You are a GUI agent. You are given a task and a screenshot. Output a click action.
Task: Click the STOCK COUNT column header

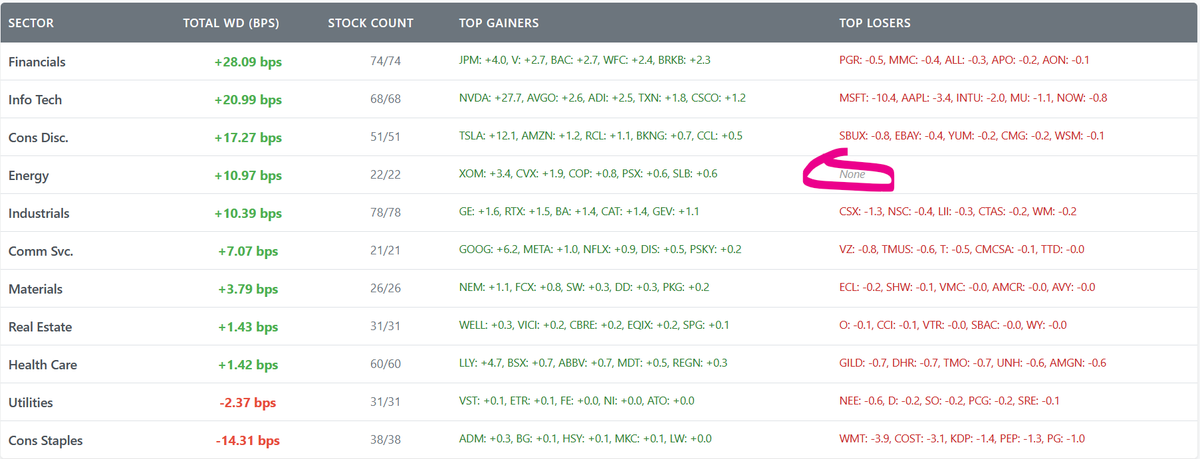(x=370, y=22)
